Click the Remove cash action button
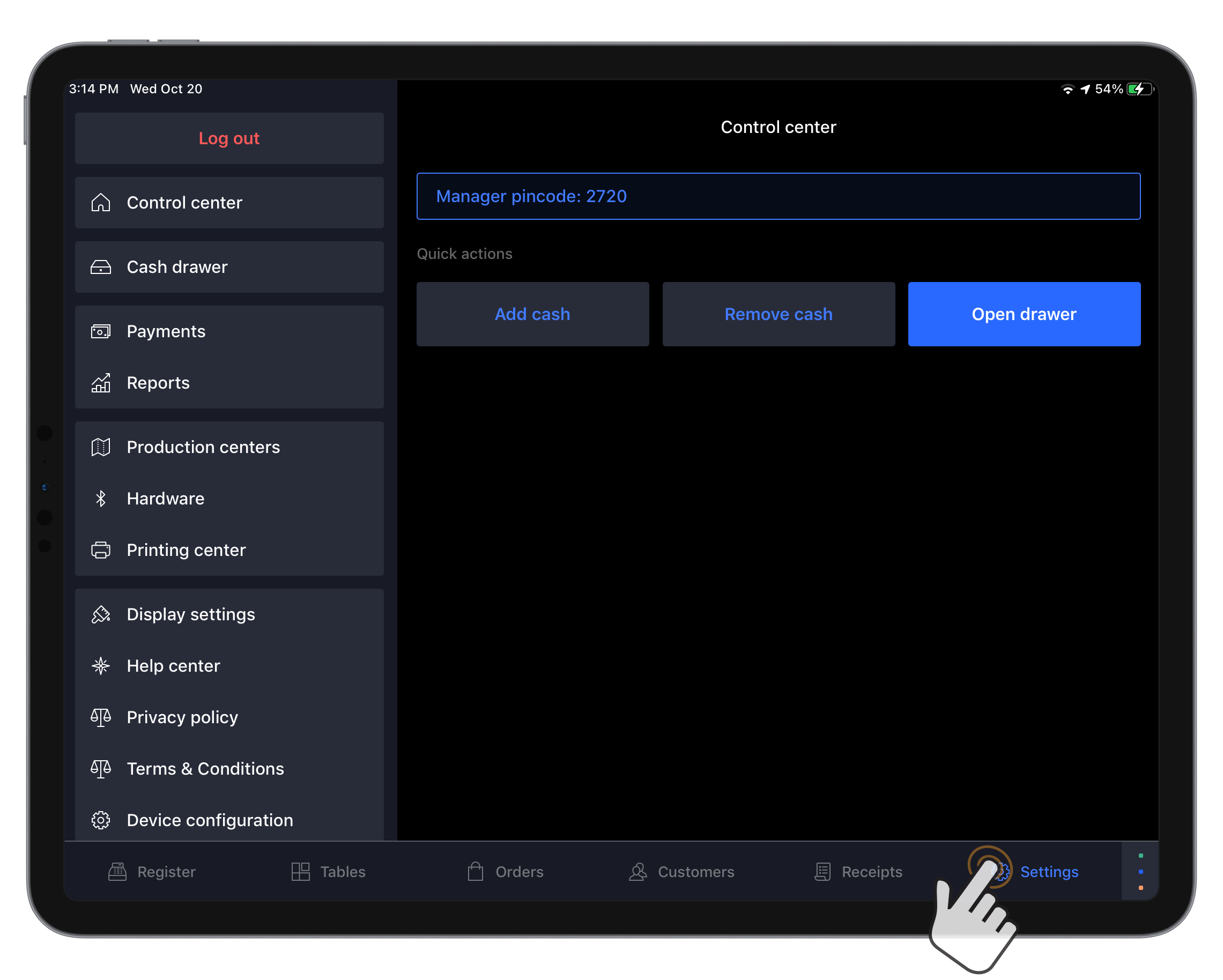 pos(778,314)
